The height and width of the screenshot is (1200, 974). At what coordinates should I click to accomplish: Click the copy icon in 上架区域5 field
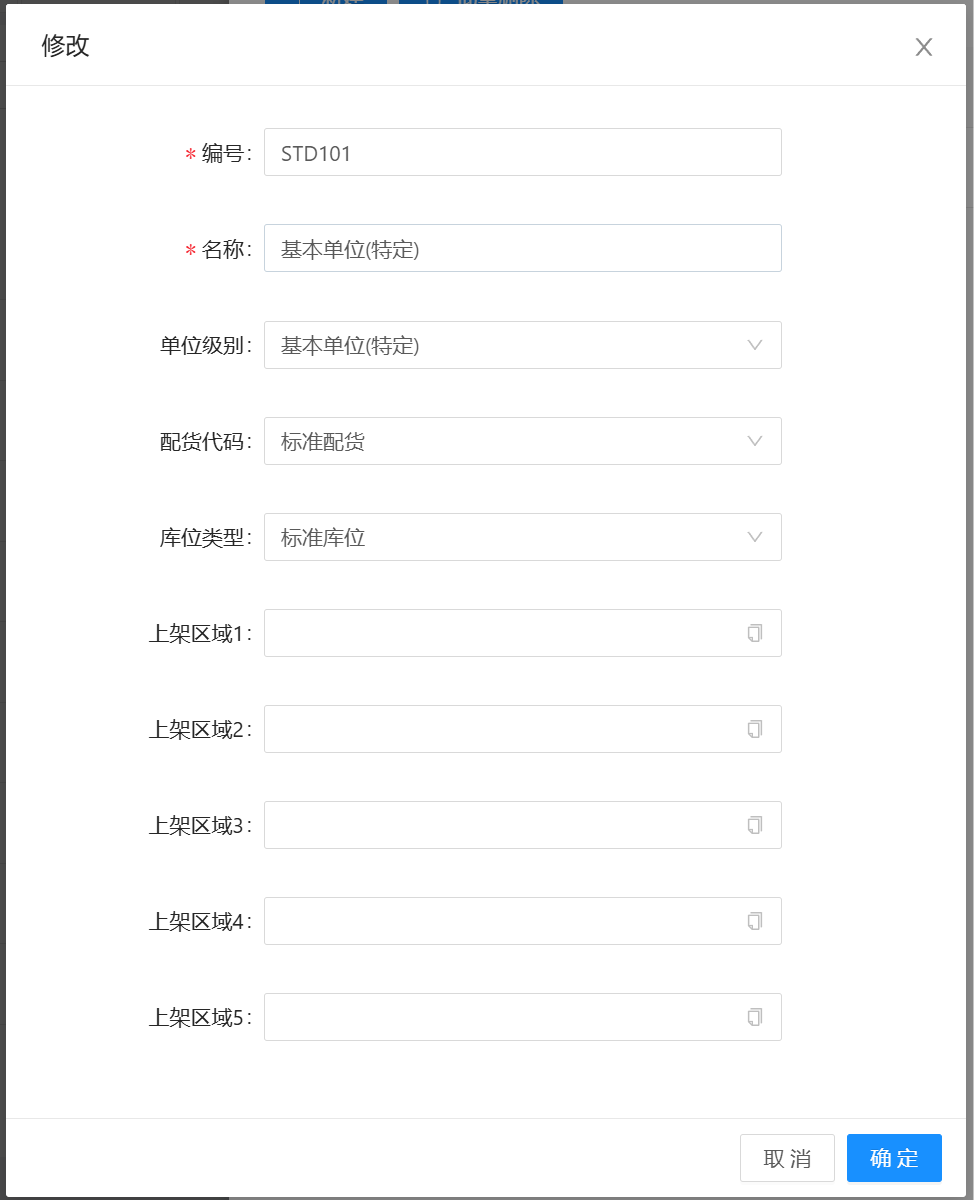(x=755, y=1017)
